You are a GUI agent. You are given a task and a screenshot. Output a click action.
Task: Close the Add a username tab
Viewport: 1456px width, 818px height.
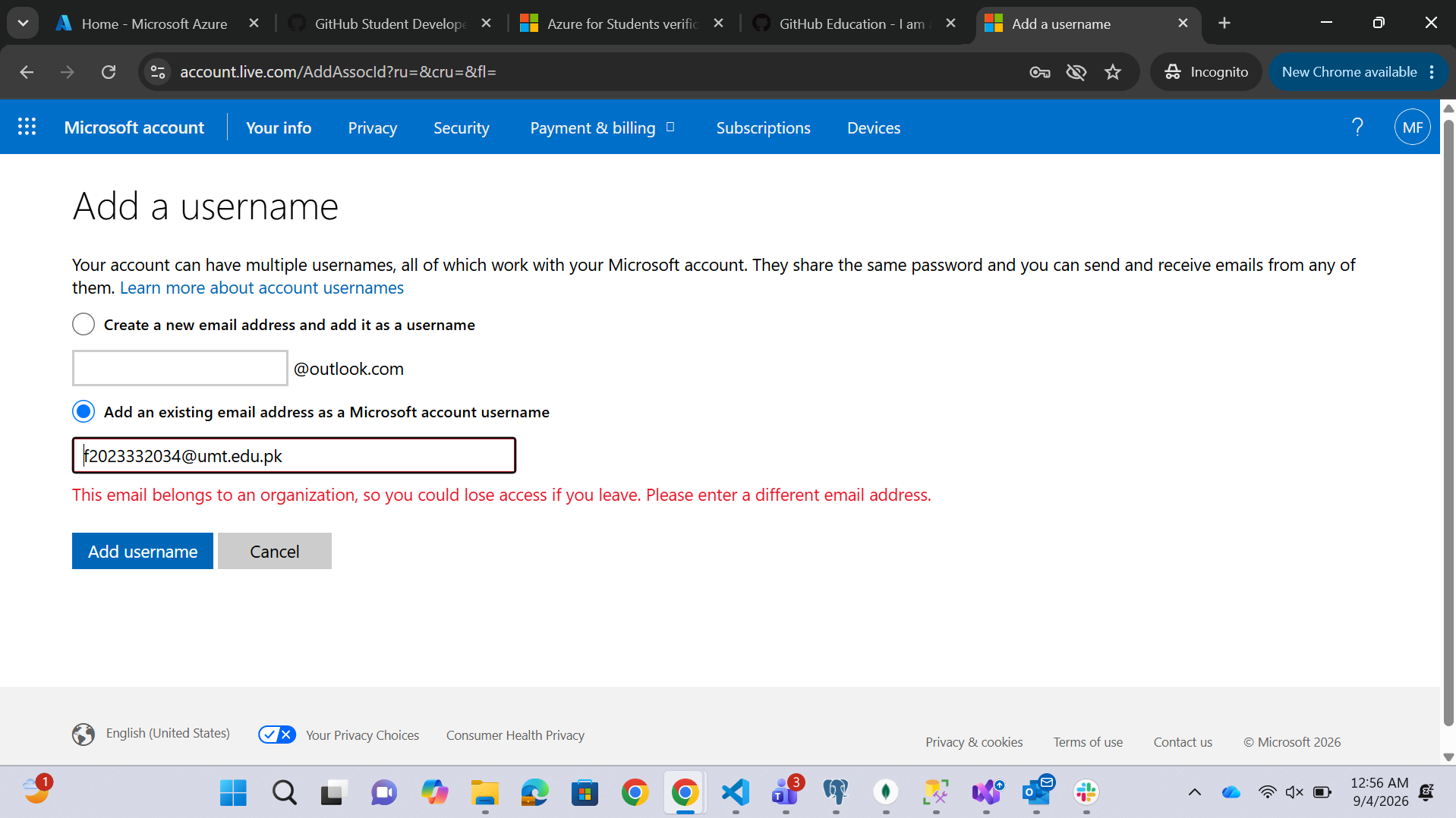click(x=1183, y=24)
